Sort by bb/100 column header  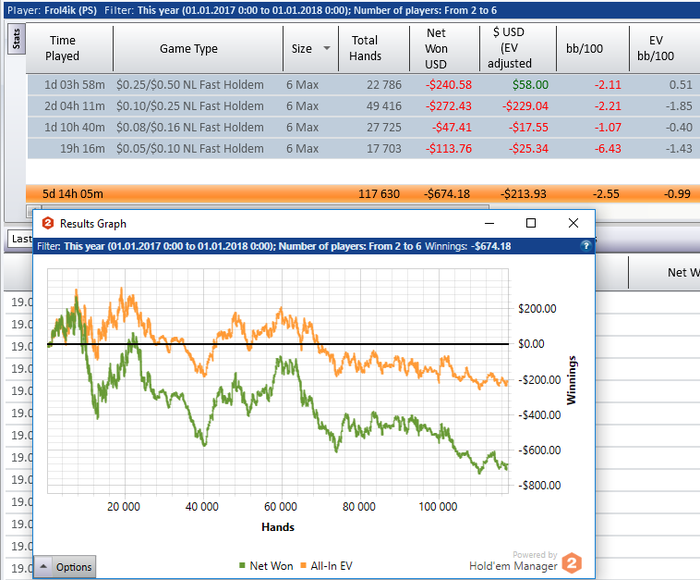point(584,48)
